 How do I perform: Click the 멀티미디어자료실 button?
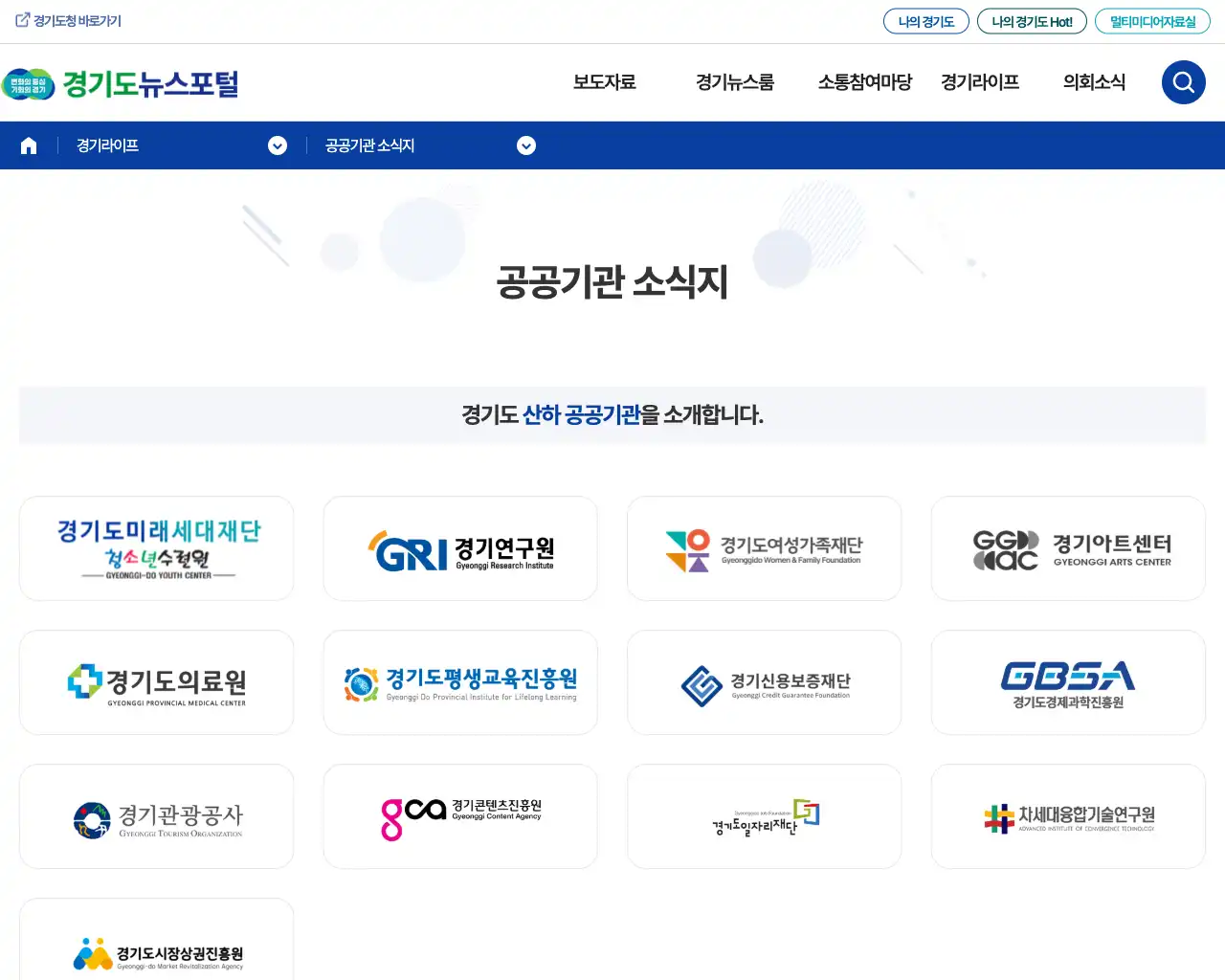point(1152,20)
